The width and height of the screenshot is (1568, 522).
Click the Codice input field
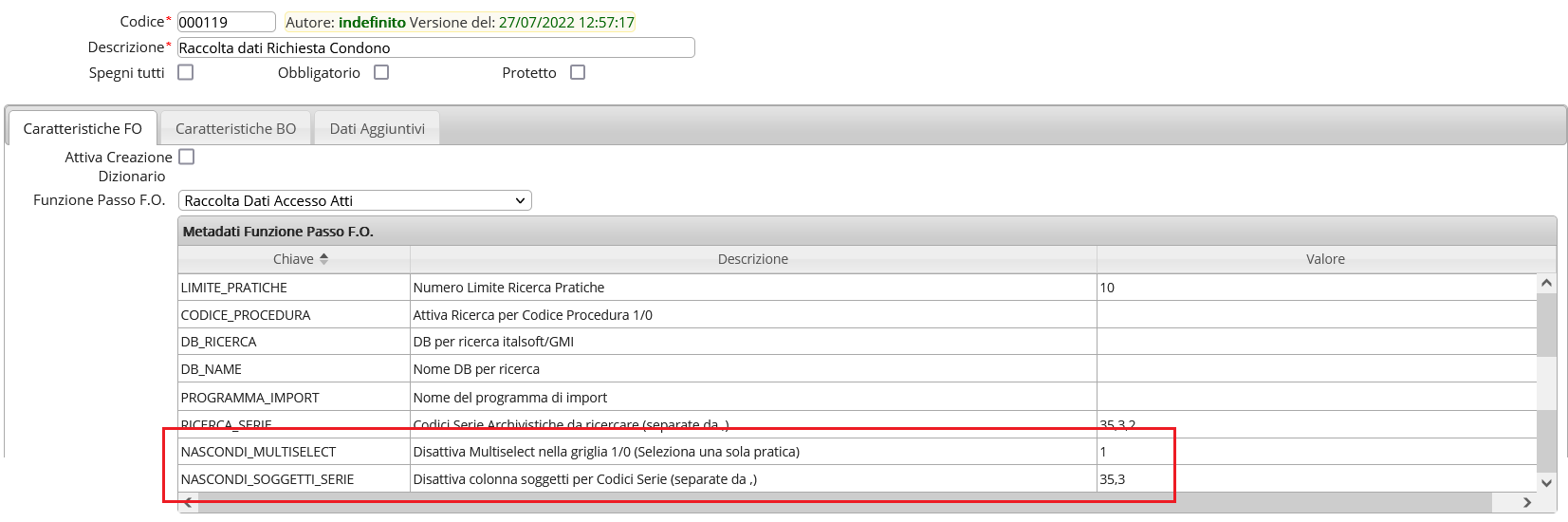point(226,22)
